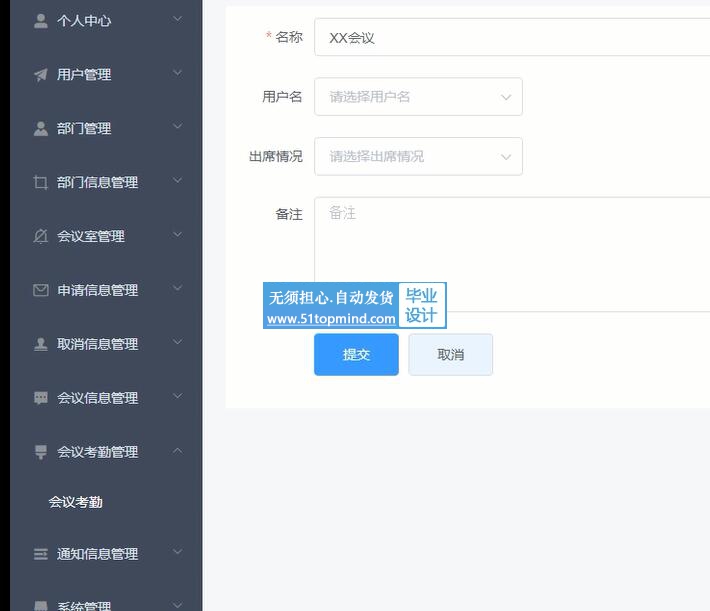The height and width of the screenshot is (611, 710).
Task: Focus the 名称 input with XX会议
Action: (512, 37)
